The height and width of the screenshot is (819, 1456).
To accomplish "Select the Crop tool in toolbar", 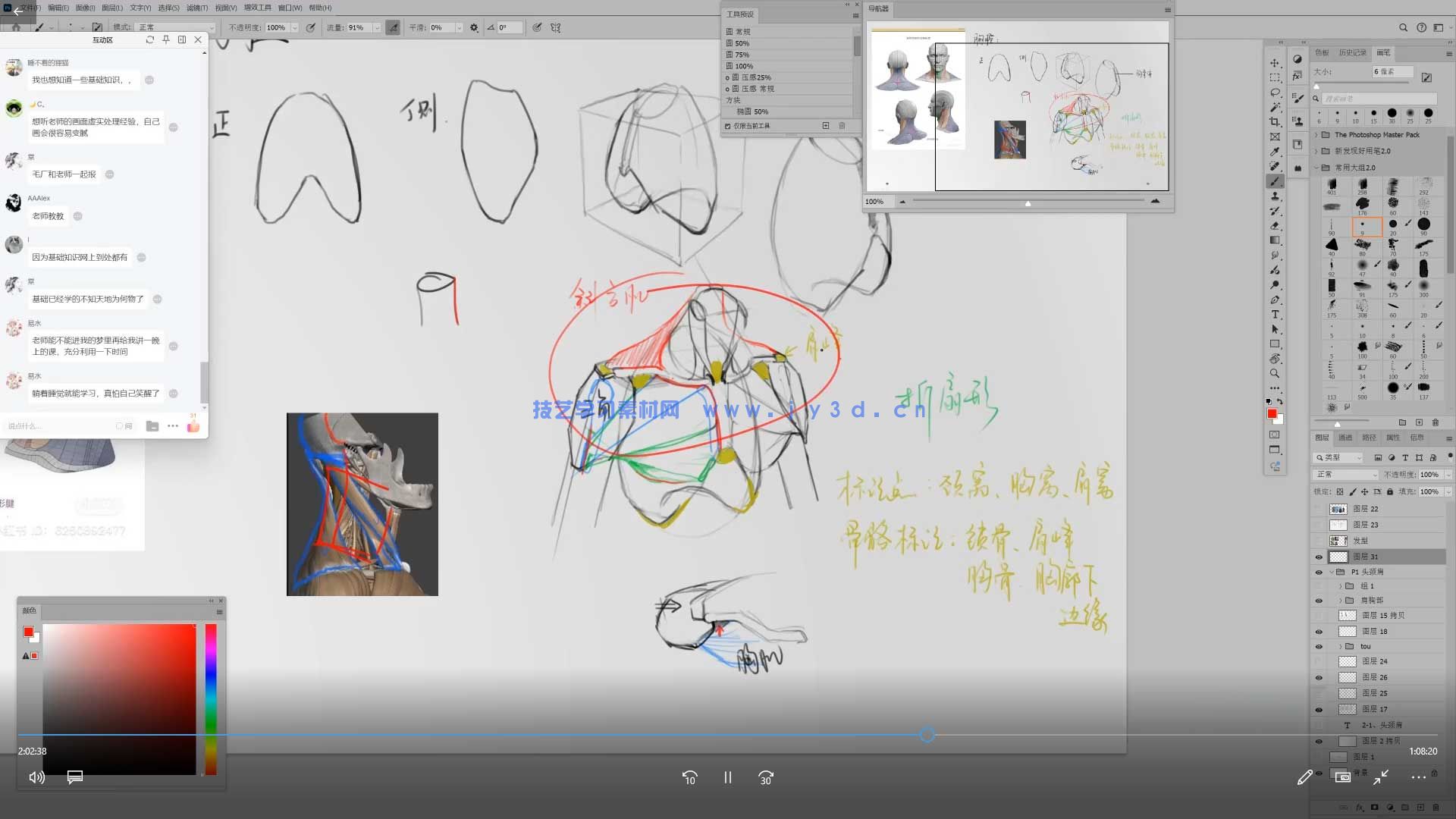I will click(1275, 122).
